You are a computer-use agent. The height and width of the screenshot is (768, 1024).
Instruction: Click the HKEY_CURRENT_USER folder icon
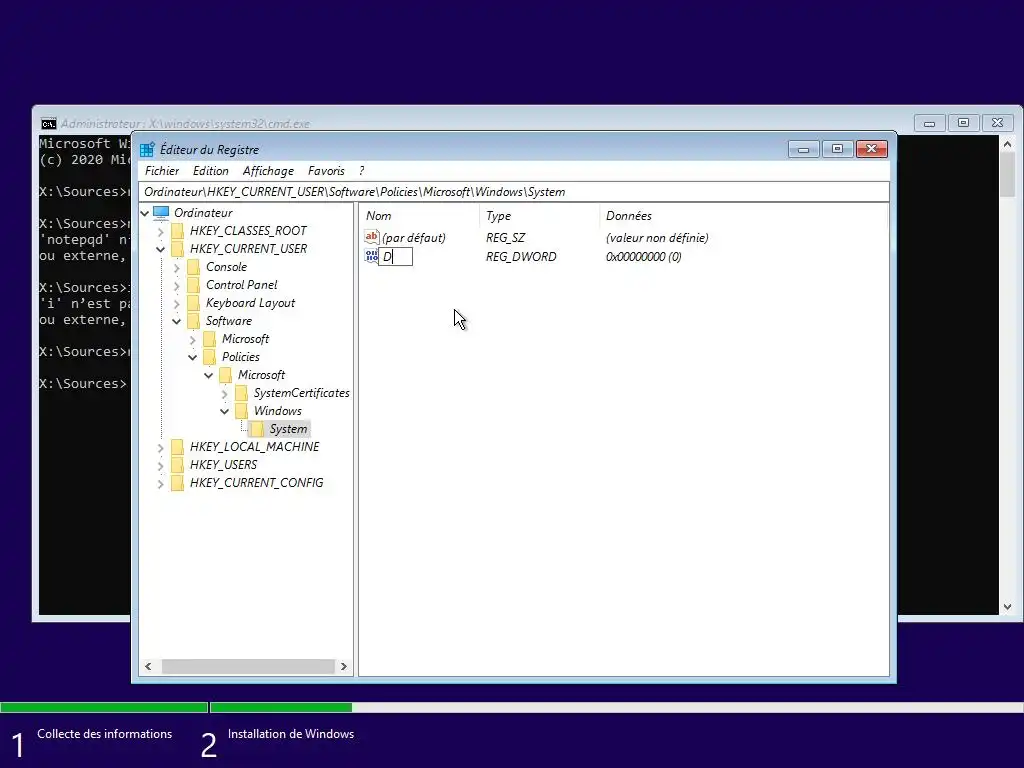tap(178, 249)
